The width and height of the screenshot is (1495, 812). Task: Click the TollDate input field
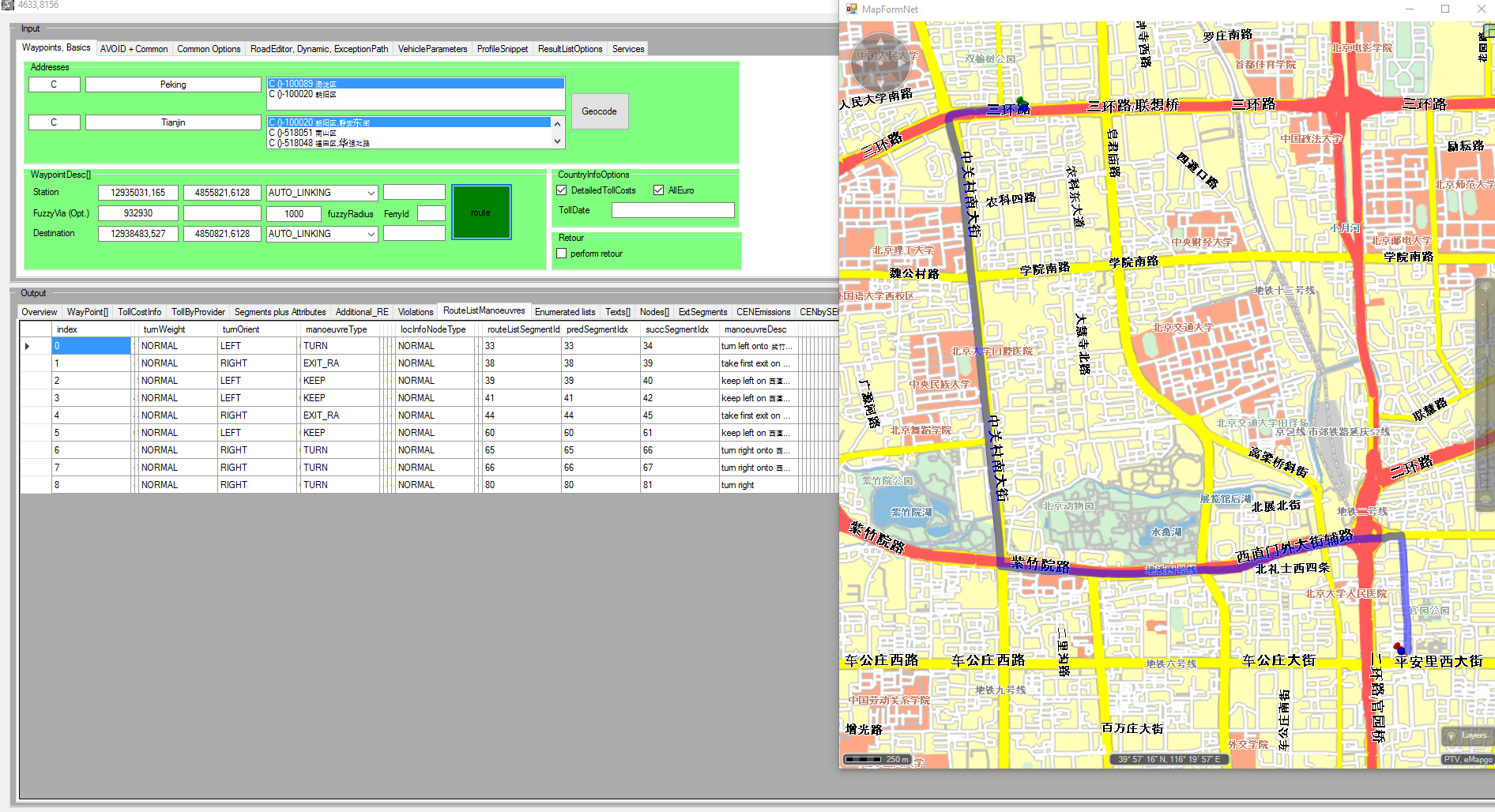pyautogui.click(x=672, y=210)
